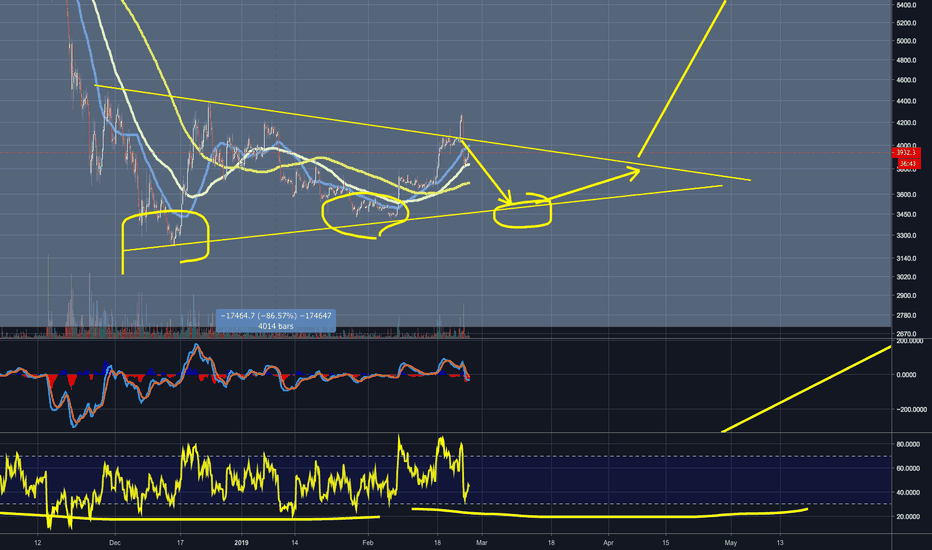The image size is (932, 550).
Task: Click the red current price label 3932.3
Action: [x=906, y=153]
